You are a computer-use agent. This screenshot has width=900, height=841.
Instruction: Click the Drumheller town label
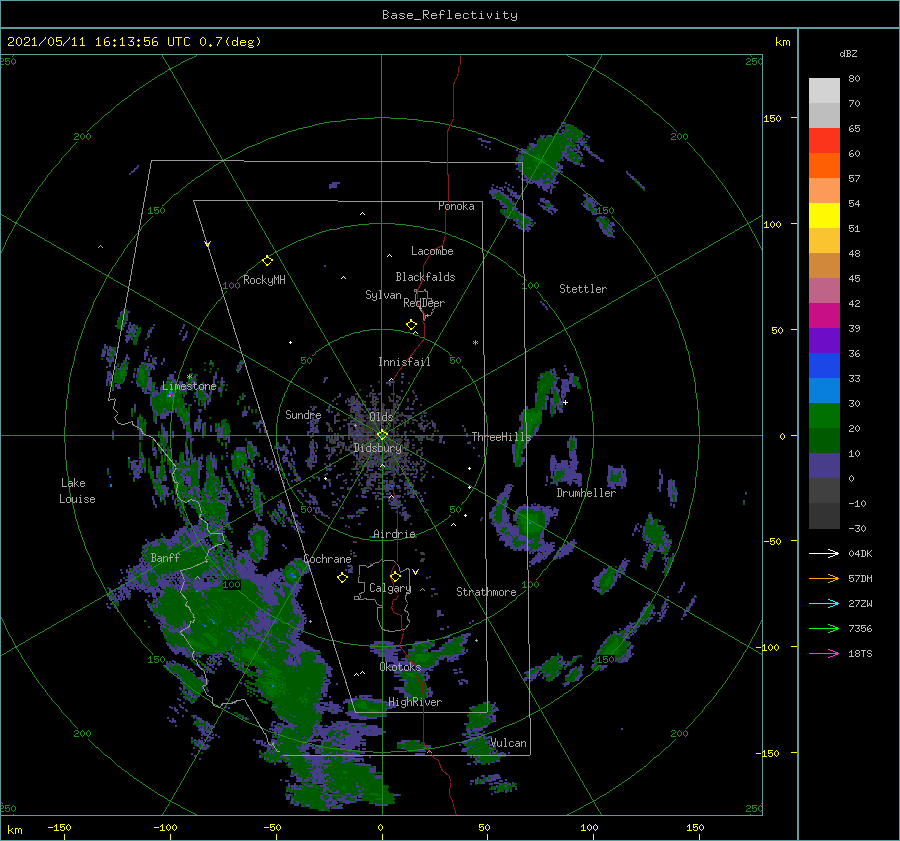click(x=586, y=493)
